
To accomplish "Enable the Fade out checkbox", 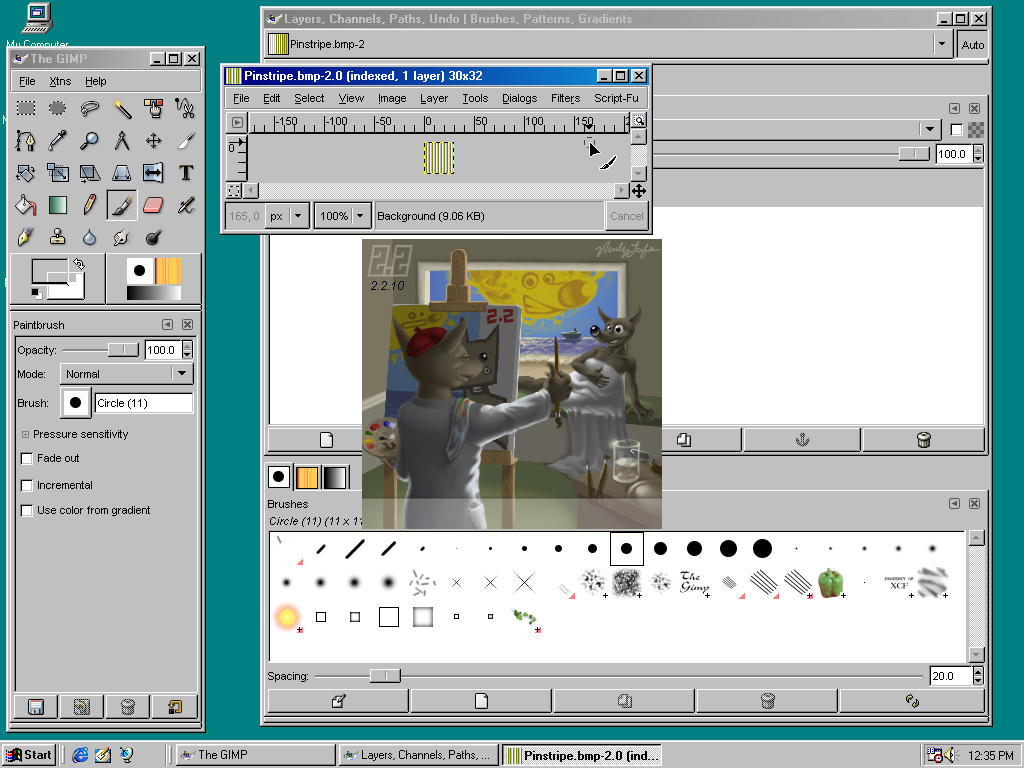I will [x=27, y=459].
